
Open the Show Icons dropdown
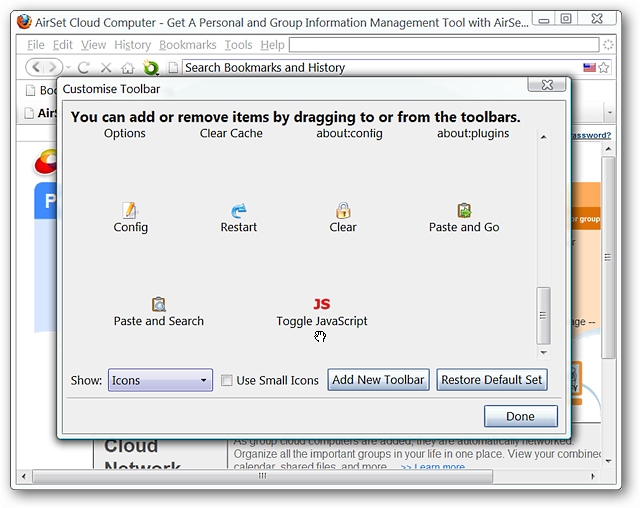pyautogui.click(x=160, y=380)
